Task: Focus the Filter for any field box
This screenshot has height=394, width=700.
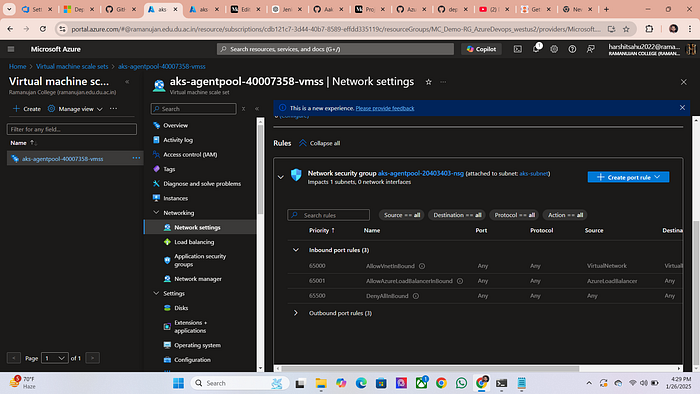Action: coord(72,129)
